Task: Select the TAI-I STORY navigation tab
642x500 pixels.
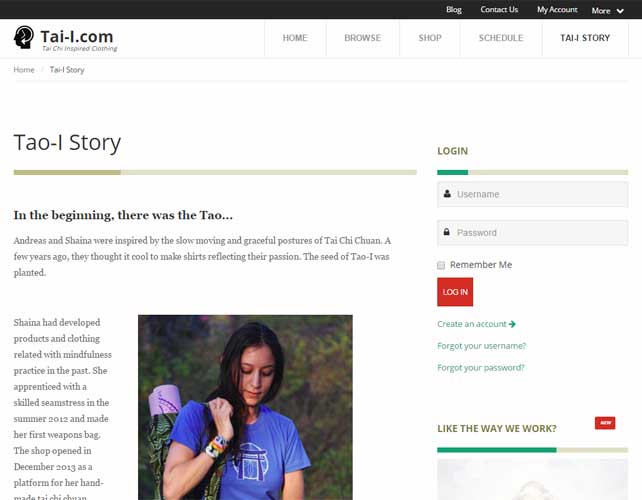Action: coord(585,38)
